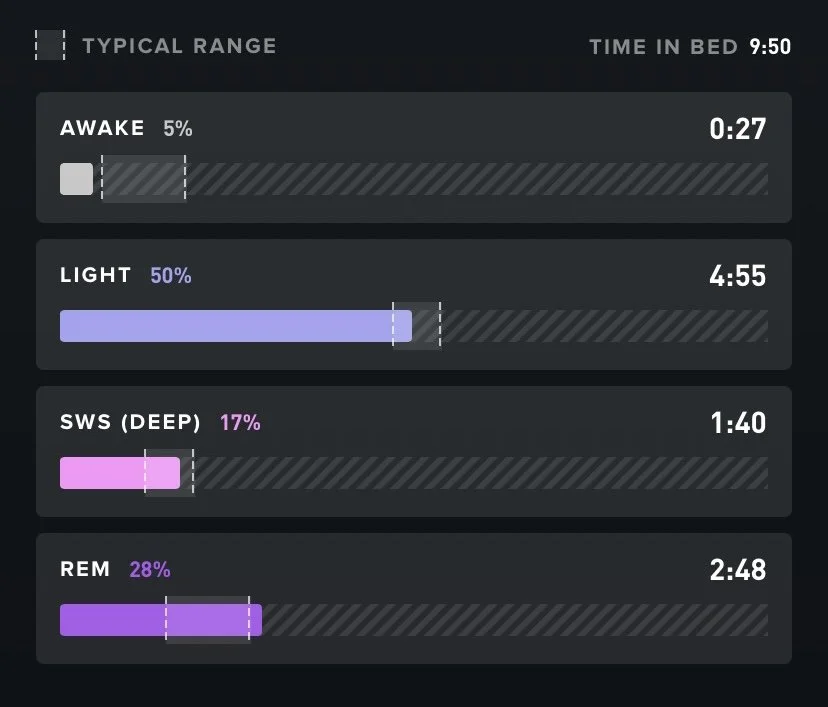Select the Light 50% percentage
Viewport: 828px width, 707px height.
click(x=171, y=275)
